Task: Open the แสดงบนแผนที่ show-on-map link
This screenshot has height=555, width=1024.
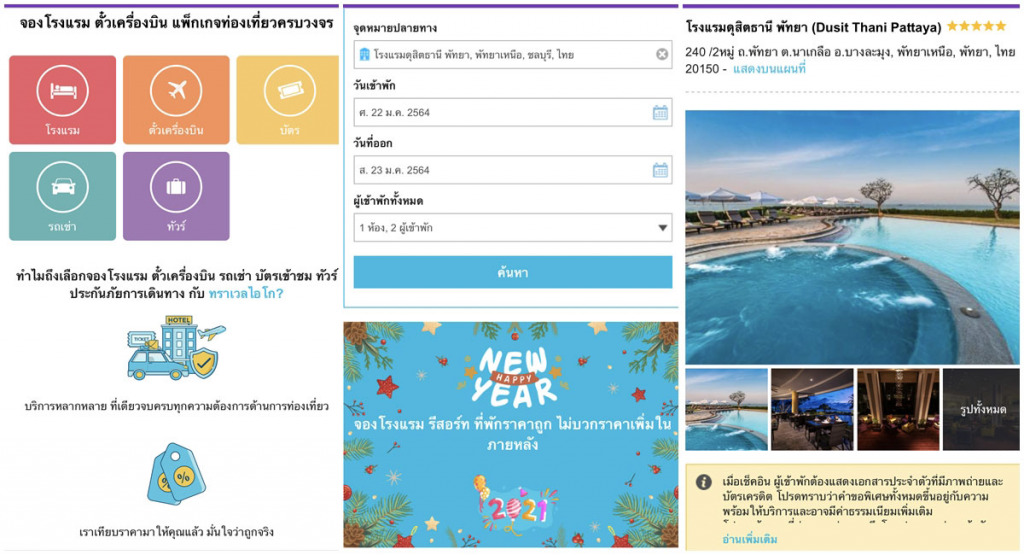Action: (x=769, y=69)
